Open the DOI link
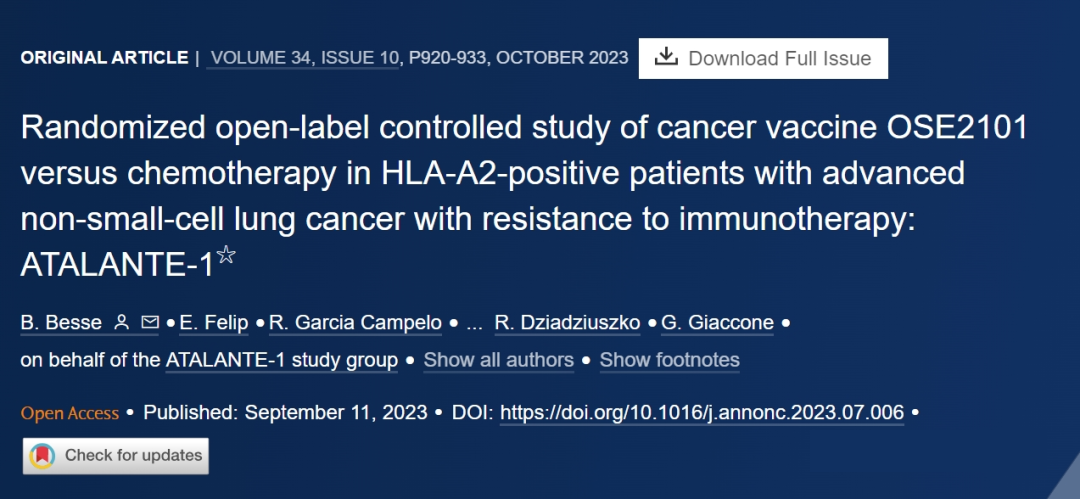 point(702,413)
